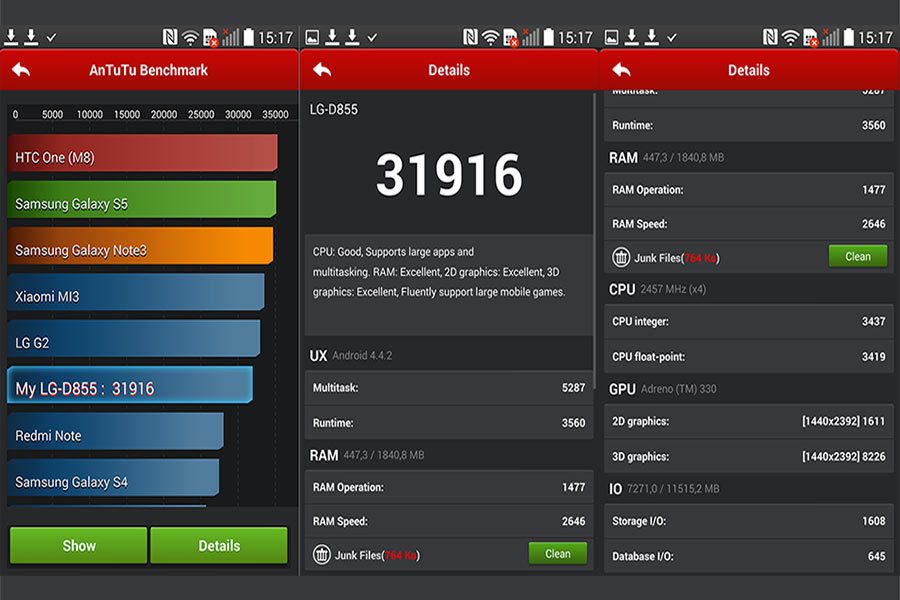
Task: Tap picture icon in rightmost screen's status bar
Action: pyautogui.click(x=612, y=38)
